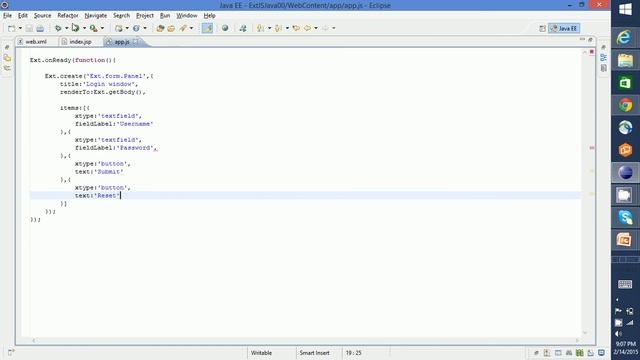Go to Previous Annotation
Viewport: 640px width, 360px height.
pyautogui.click(x=278, y=28)
